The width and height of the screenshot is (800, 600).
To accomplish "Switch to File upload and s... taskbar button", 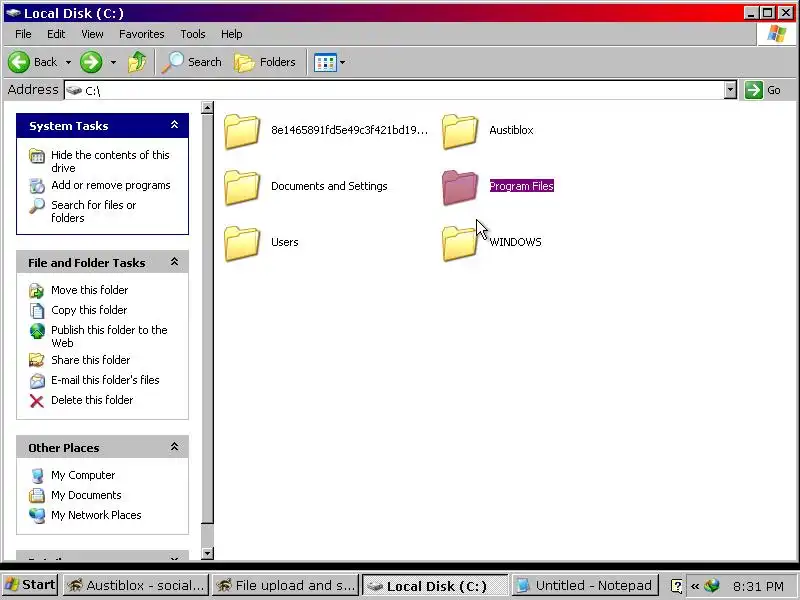I will (x=285, y=585).
